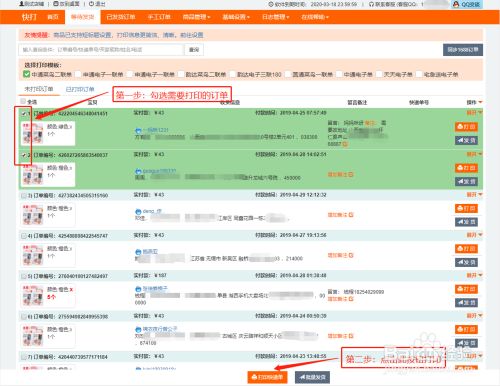The image size is (500, 386).
Task: Click the 快打 logo in the nav bar
Action: coord(29,17)
